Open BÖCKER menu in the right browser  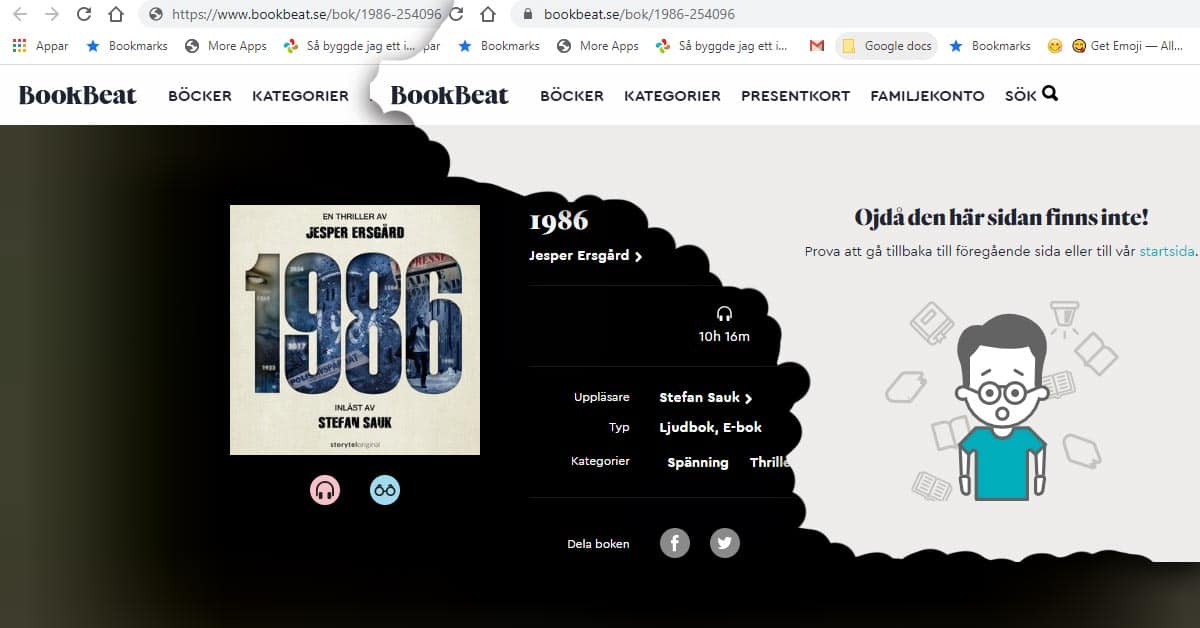(572, 96)
